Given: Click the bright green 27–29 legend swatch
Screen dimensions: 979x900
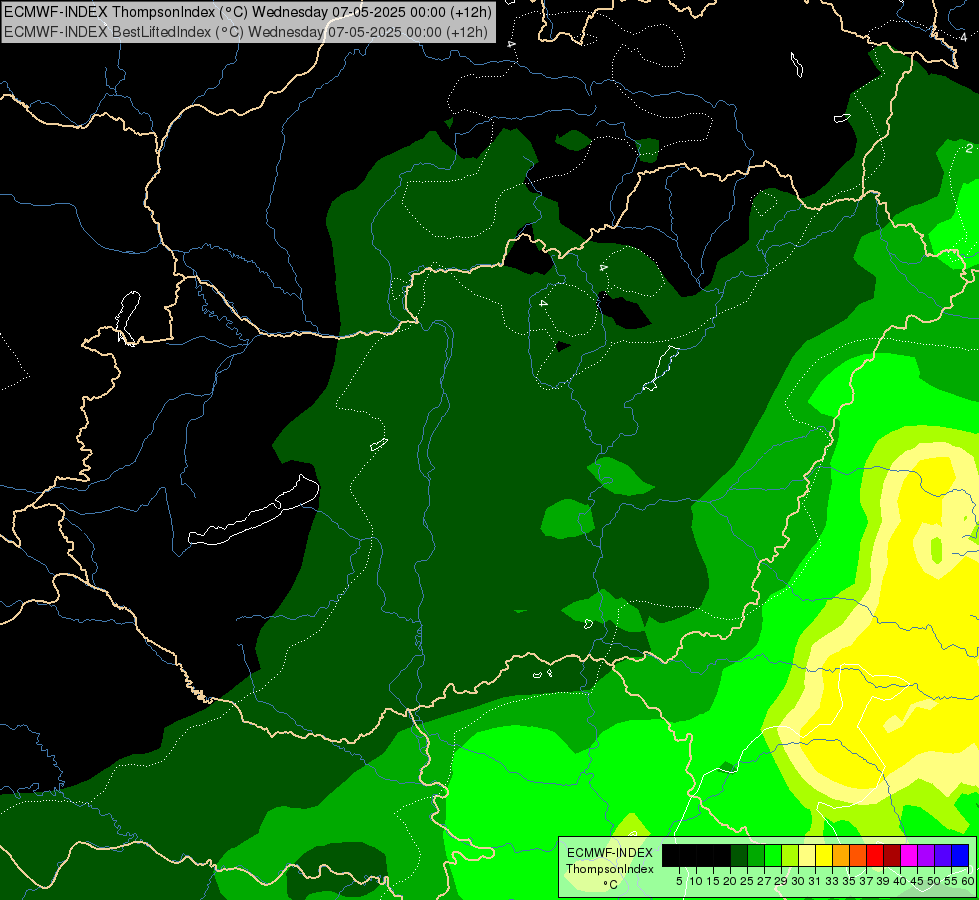Looking at the screenshot, I should (773, 855).
